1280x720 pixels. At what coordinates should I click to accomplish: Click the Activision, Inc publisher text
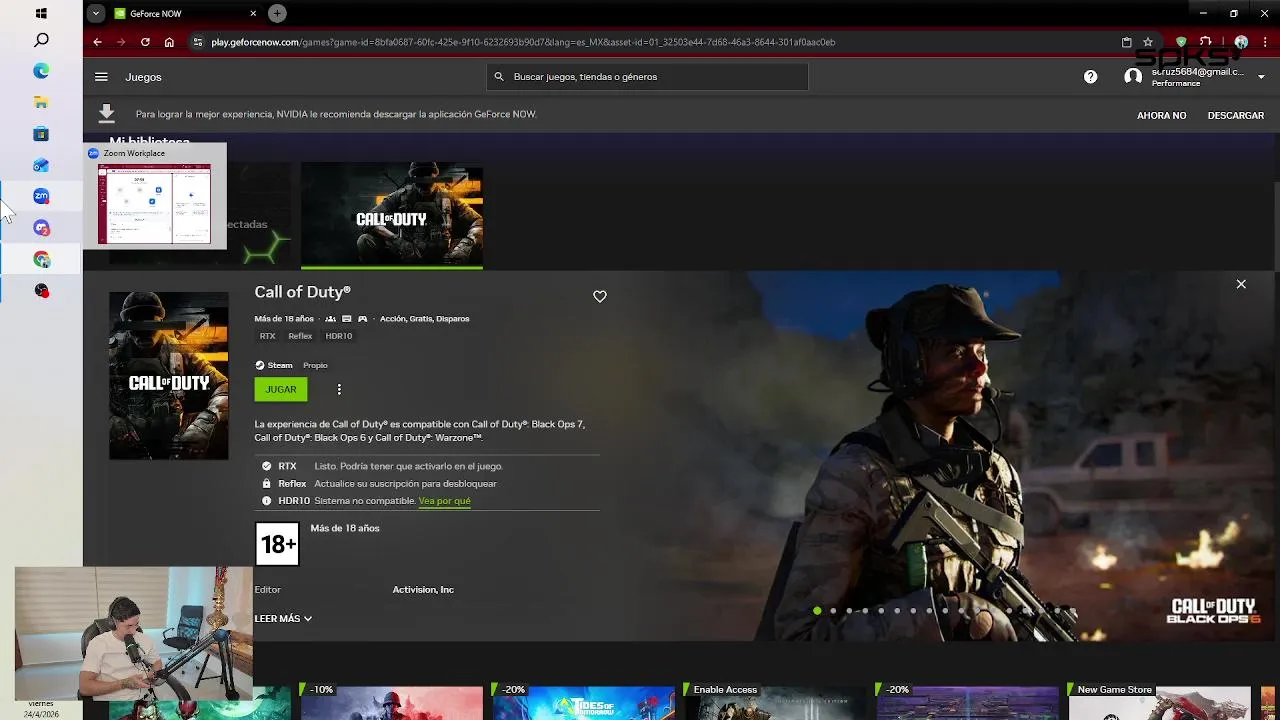[x=423, y=590]
